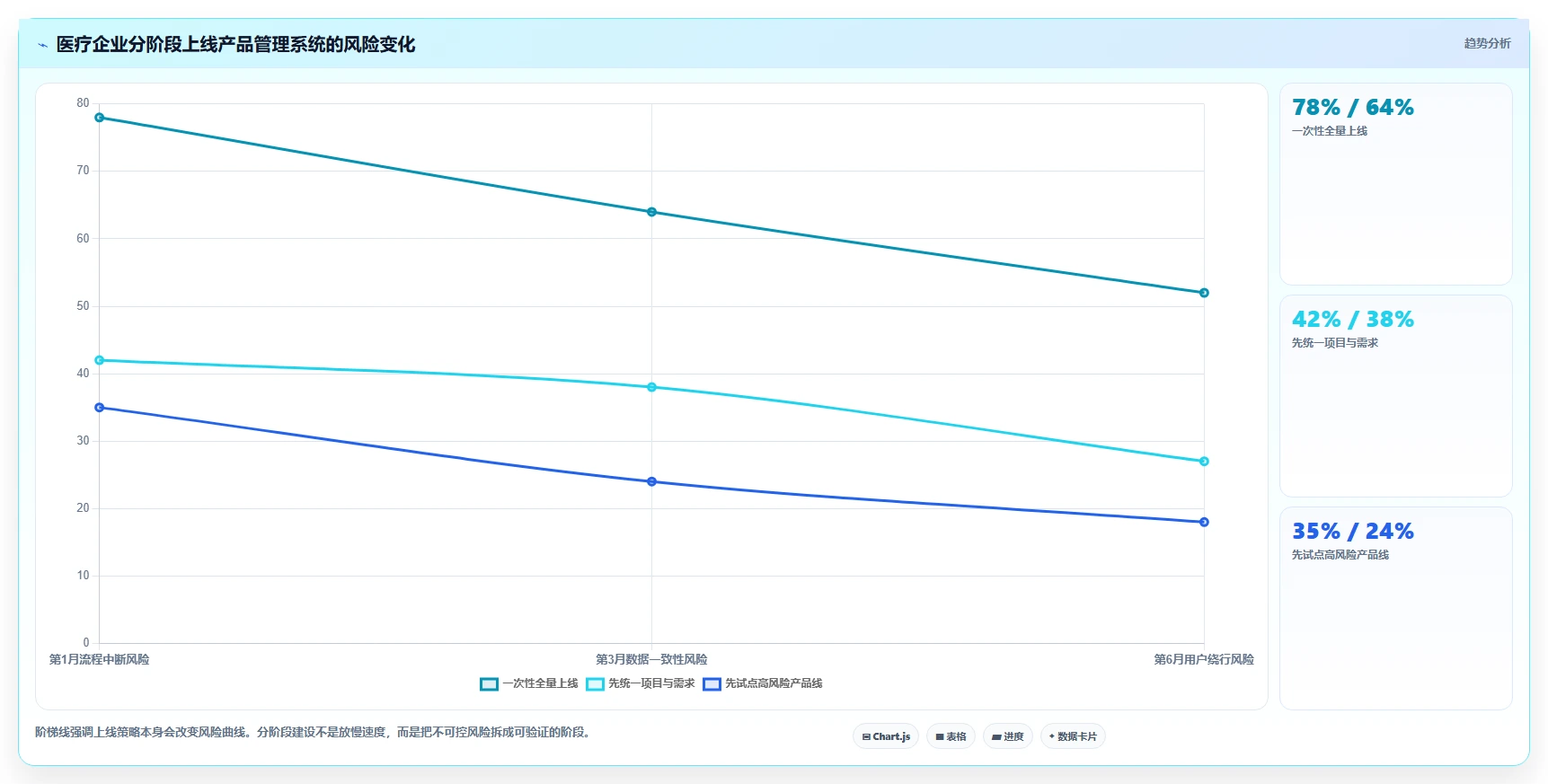Toggle the 先统一项目与需求 legend entry
This screenshot has height=784, width=1548.
(641, 683)
